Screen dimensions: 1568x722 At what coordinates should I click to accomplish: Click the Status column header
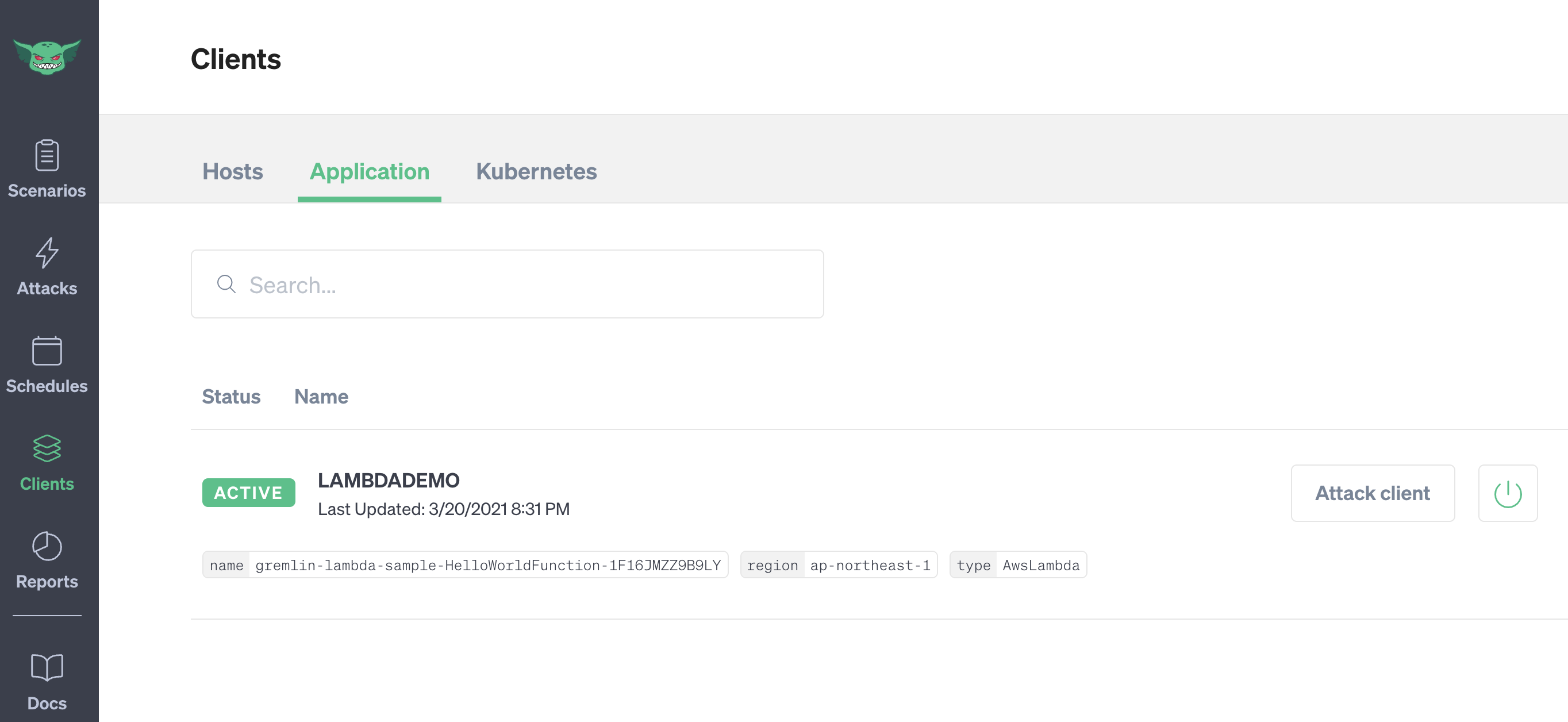(x=231, y=396)
